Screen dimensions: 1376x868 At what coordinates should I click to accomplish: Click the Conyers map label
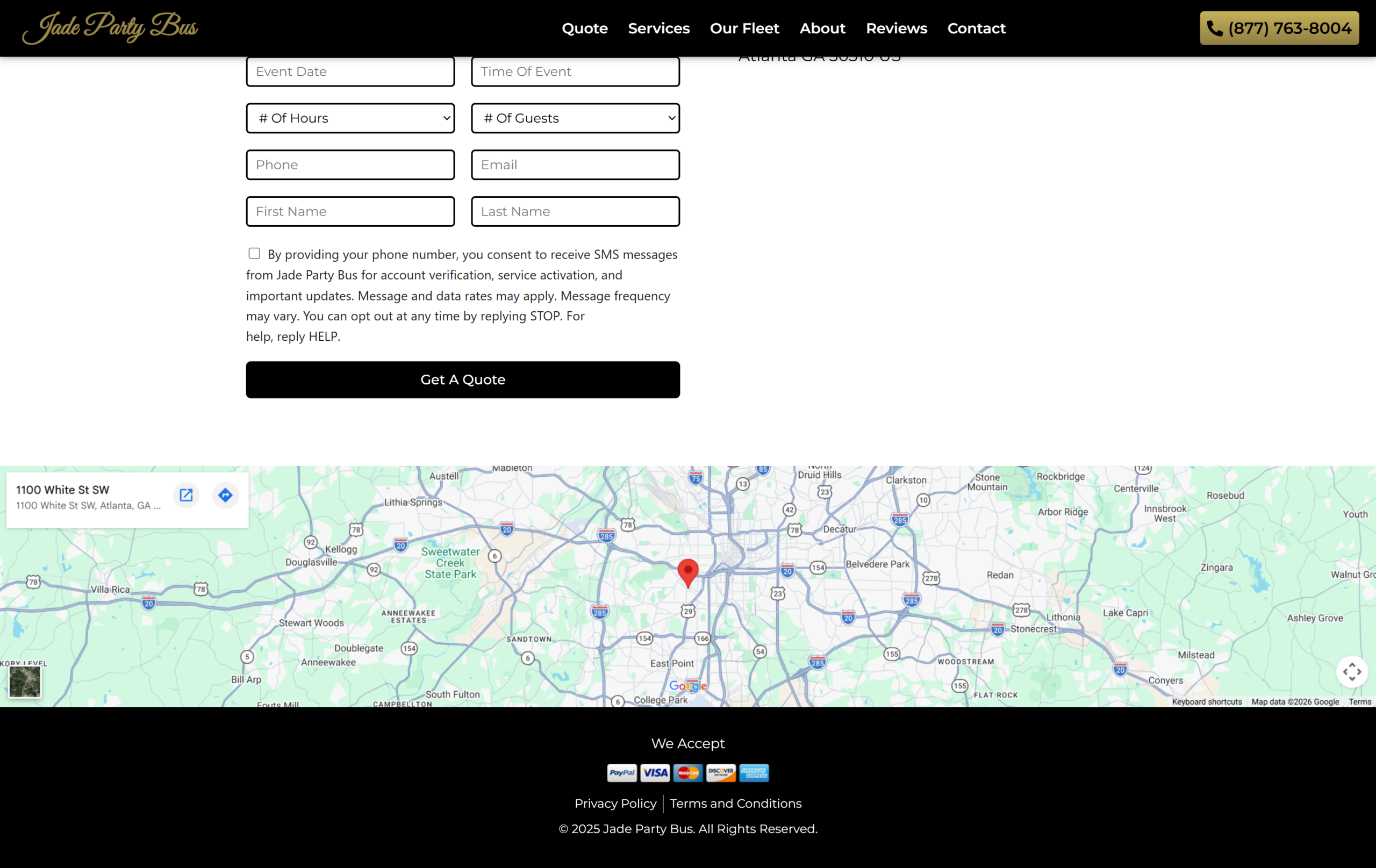pyautogui.click(x=1166, y=680)
